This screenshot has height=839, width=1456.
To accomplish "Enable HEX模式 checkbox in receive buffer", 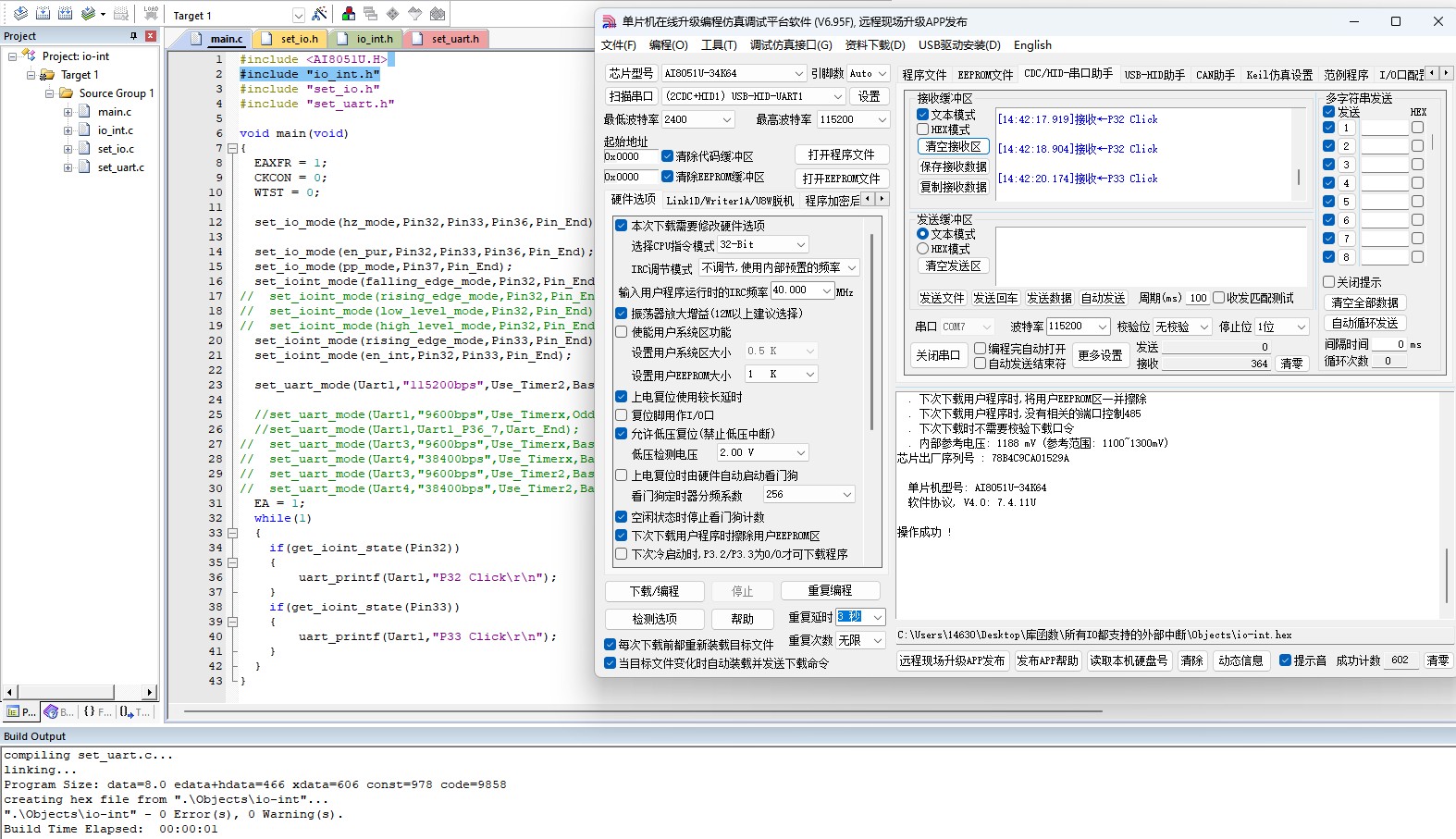I will tap(923, 130).
